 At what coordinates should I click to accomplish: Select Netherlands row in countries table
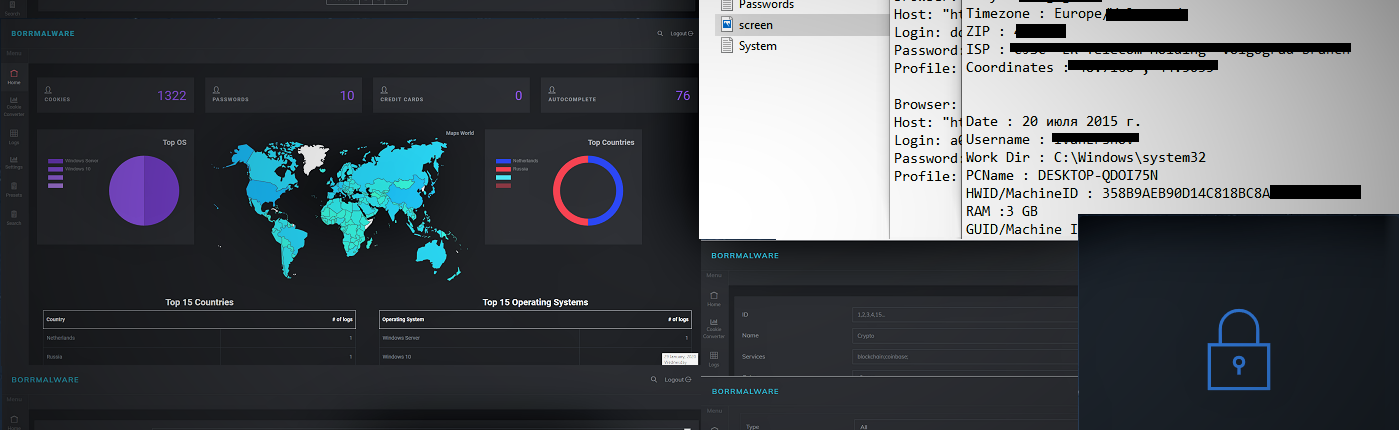[199, 338]
